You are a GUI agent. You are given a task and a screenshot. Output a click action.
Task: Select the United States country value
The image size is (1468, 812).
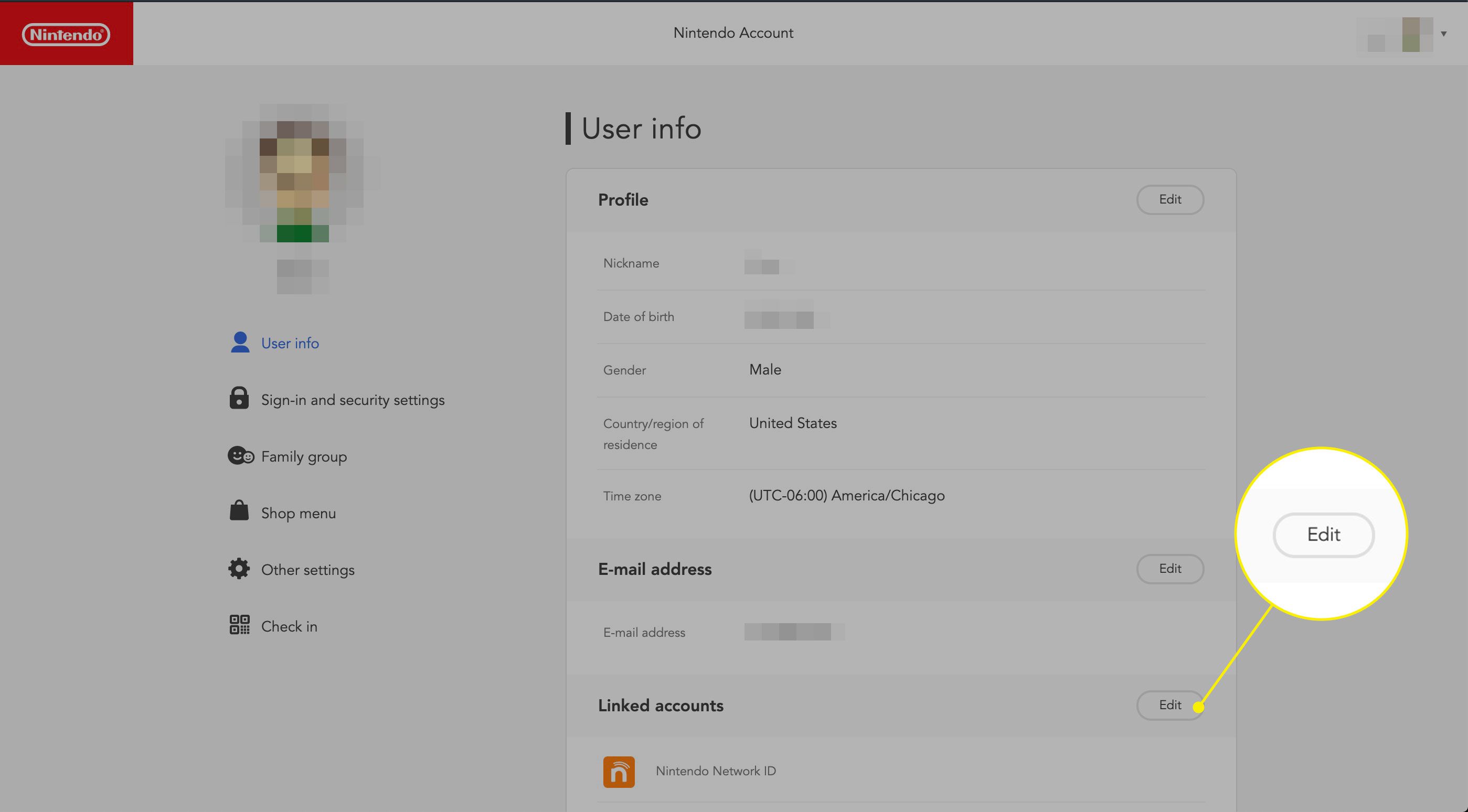[793, 423]
